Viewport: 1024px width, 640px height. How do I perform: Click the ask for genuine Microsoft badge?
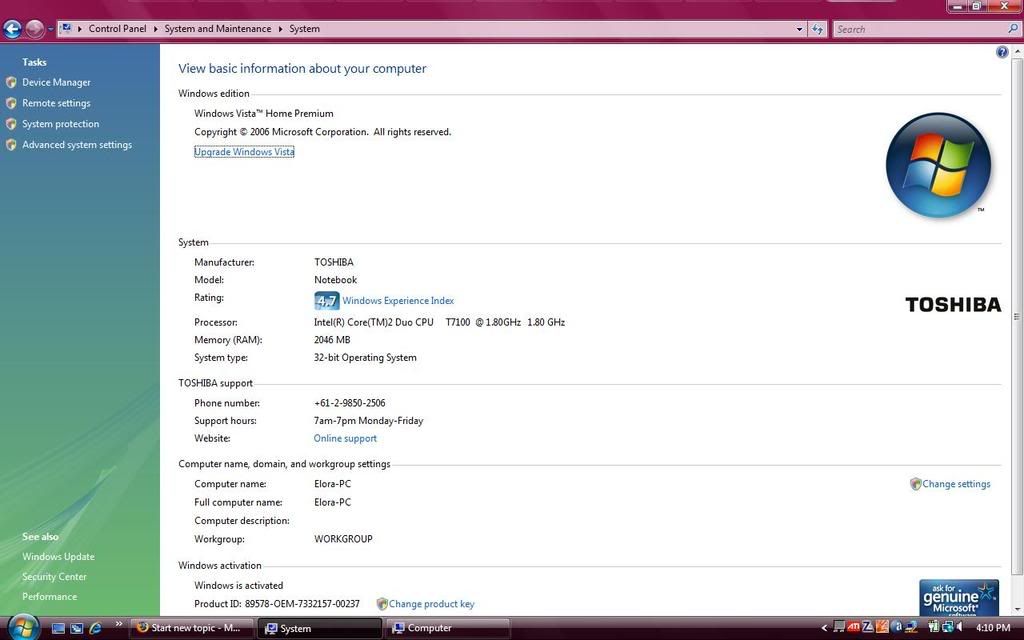[959, 597]
